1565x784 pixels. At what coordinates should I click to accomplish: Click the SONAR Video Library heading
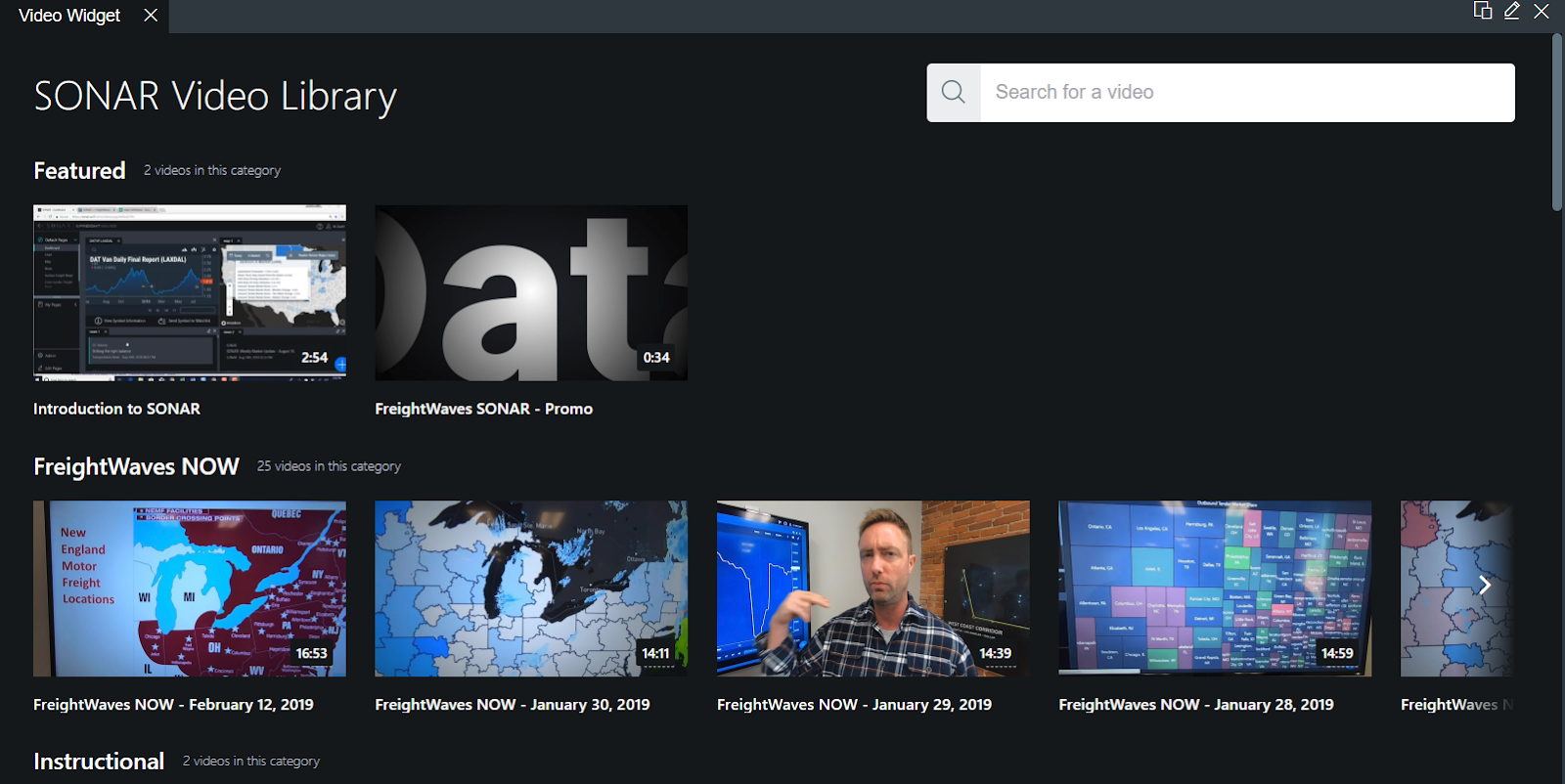(x=215, y=96)
